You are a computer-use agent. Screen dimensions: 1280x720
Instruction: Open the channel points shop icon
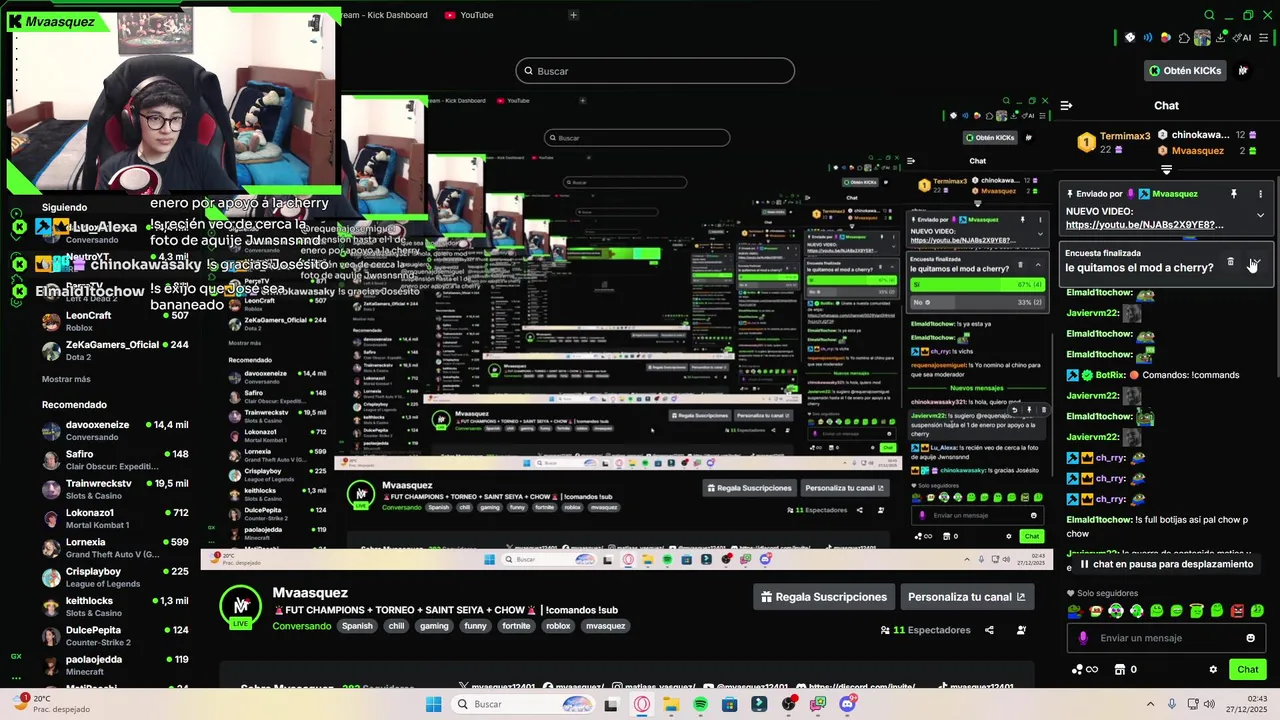(x=1120, y=670)
